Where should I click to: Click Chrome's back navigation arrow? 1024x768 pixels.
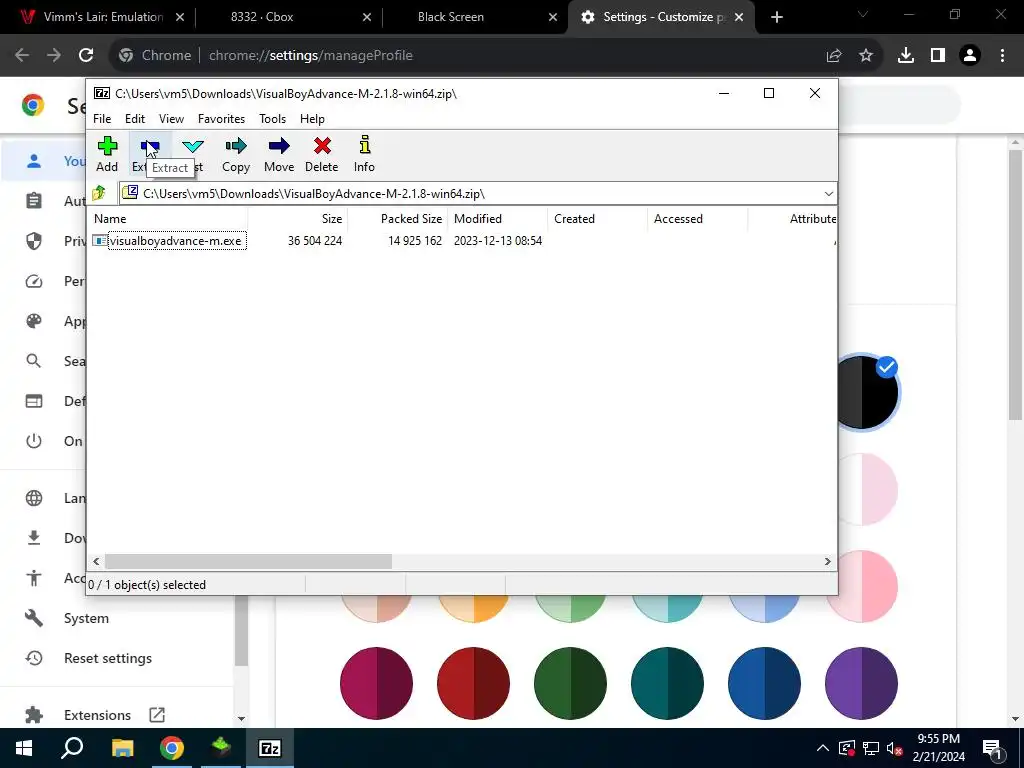click(22, 56)
